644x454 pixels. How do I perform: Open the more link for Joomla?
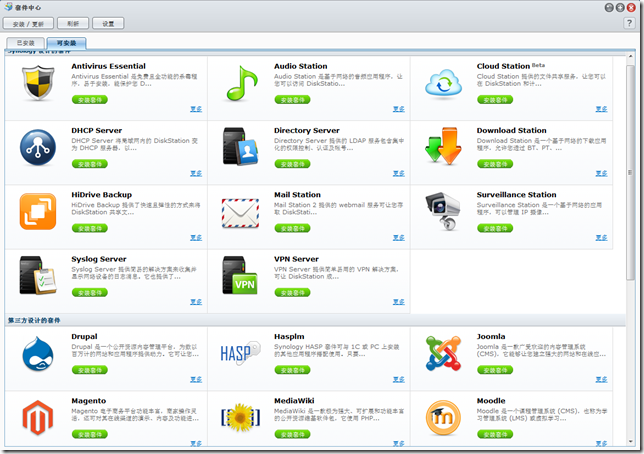[x=602, y=379]
